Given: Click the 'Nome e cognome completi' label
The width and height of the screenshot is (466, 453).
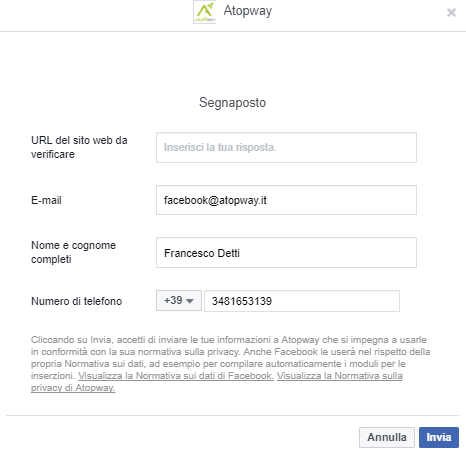Looking at the screenshot, I should point(74,252).
